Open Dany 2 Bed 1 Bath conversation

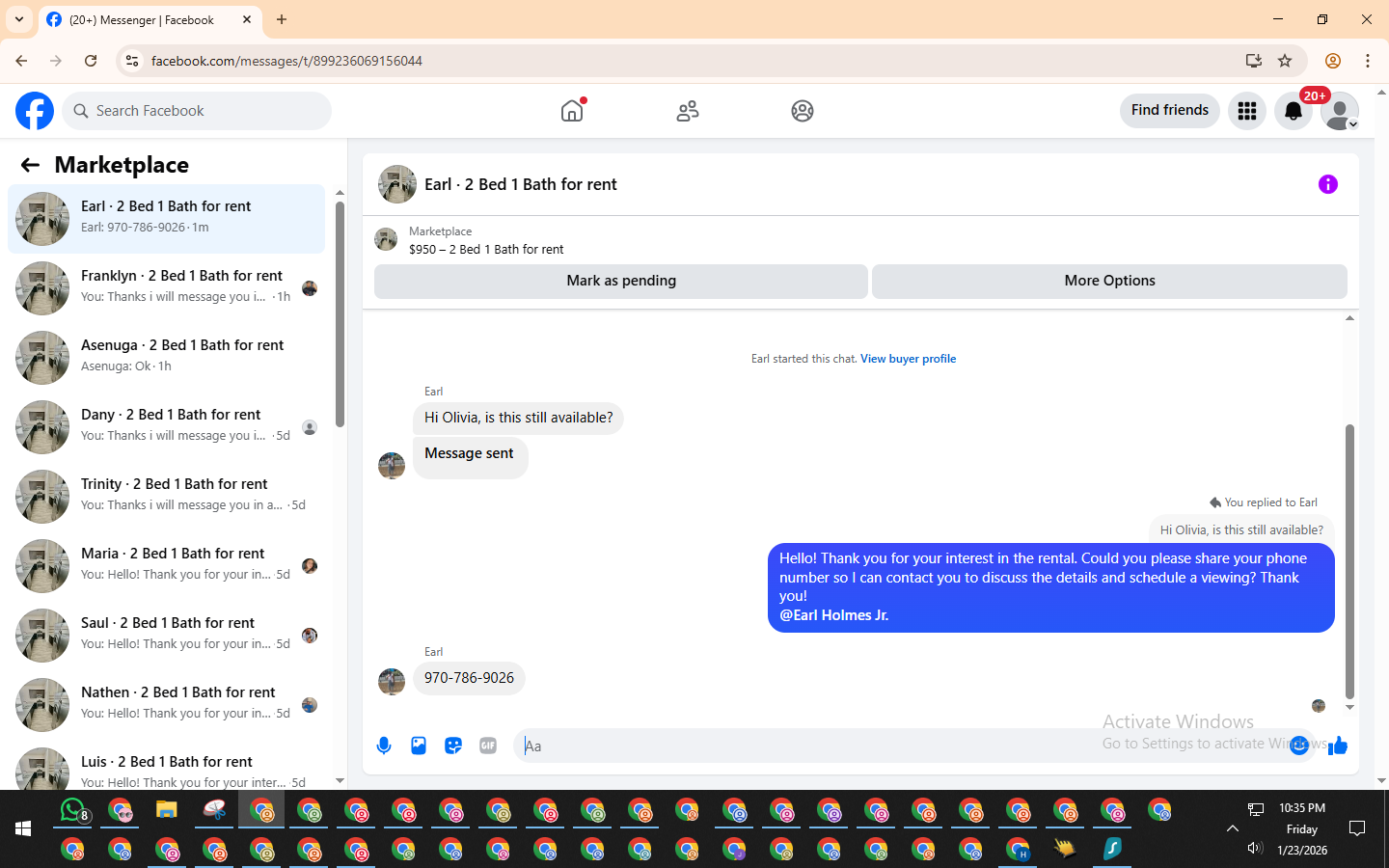coord(166,427)
